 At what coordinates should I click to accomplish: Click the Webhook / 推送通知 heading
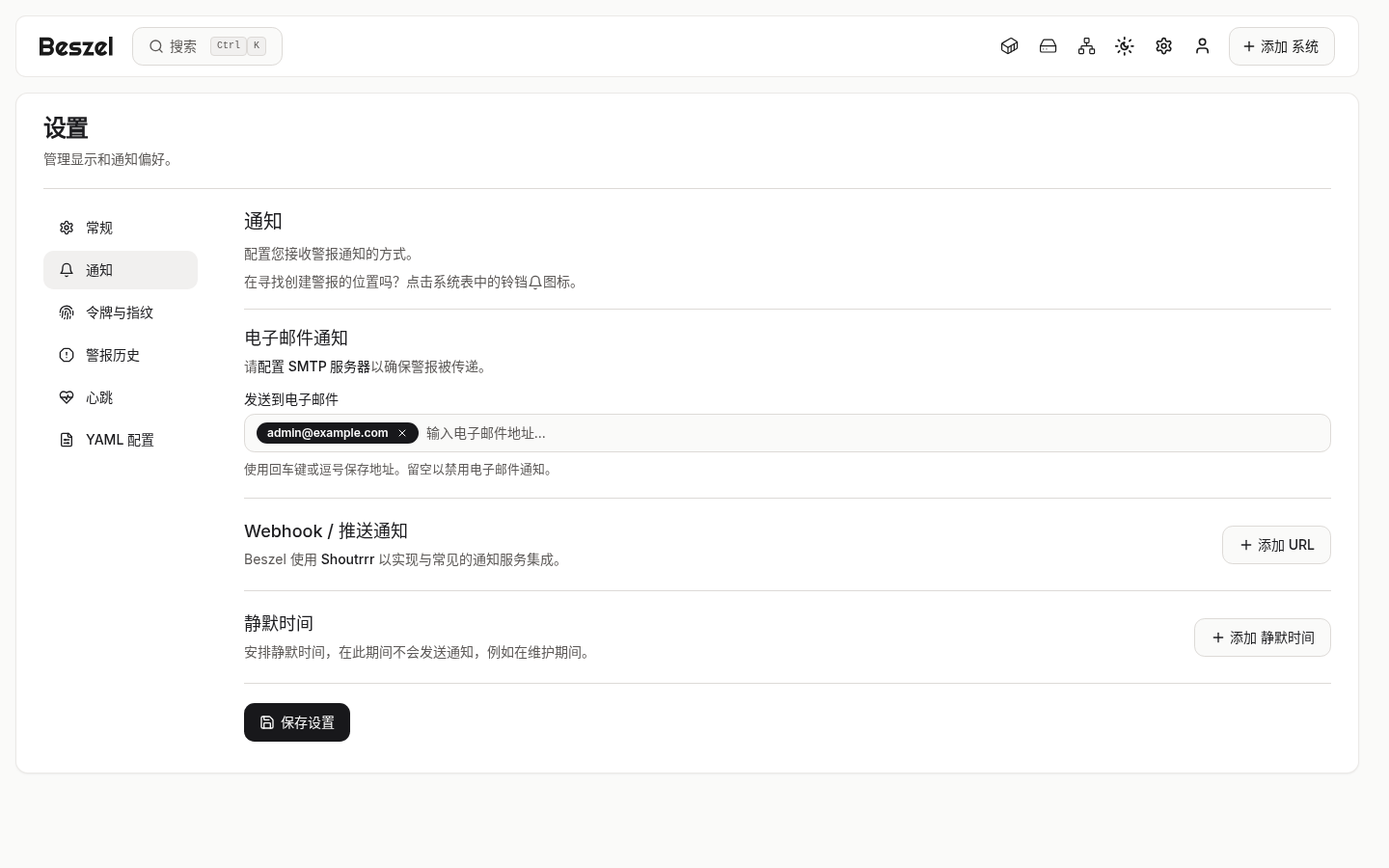pyautogui.click(x=326, y=530)
